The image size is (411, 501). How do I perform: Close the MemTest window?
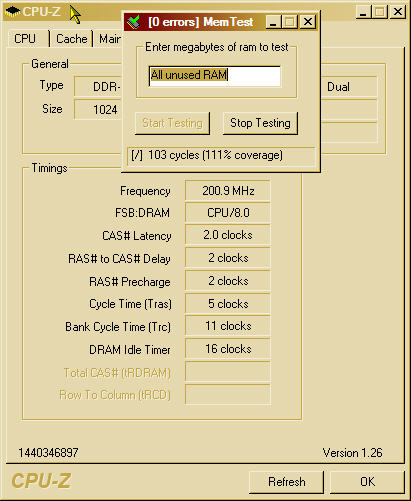[x=308, y=22]
